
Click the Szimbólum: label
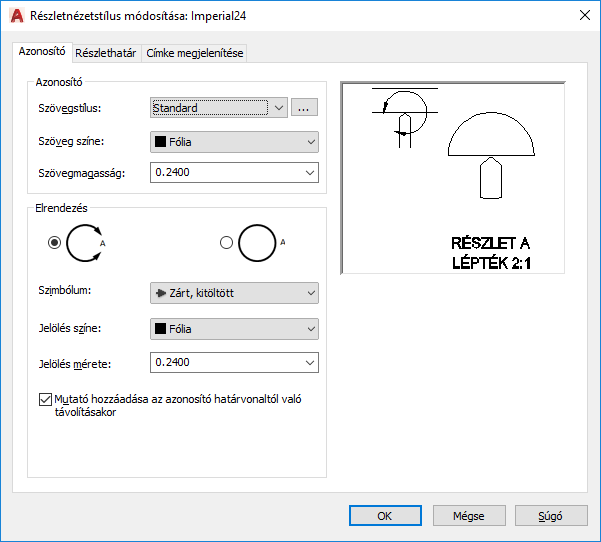(x=64, y=291)
